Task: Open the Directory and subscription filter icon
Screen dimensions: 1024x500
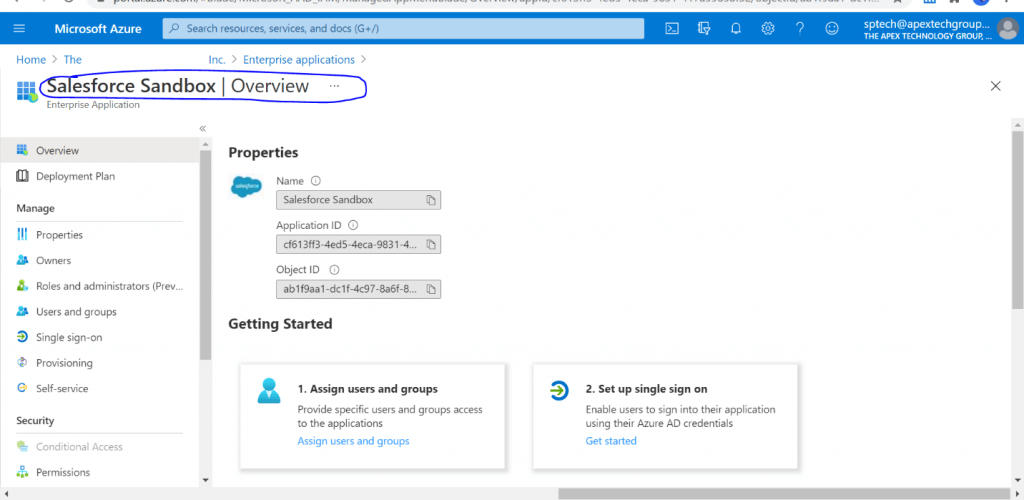Action: coord(703,29)
